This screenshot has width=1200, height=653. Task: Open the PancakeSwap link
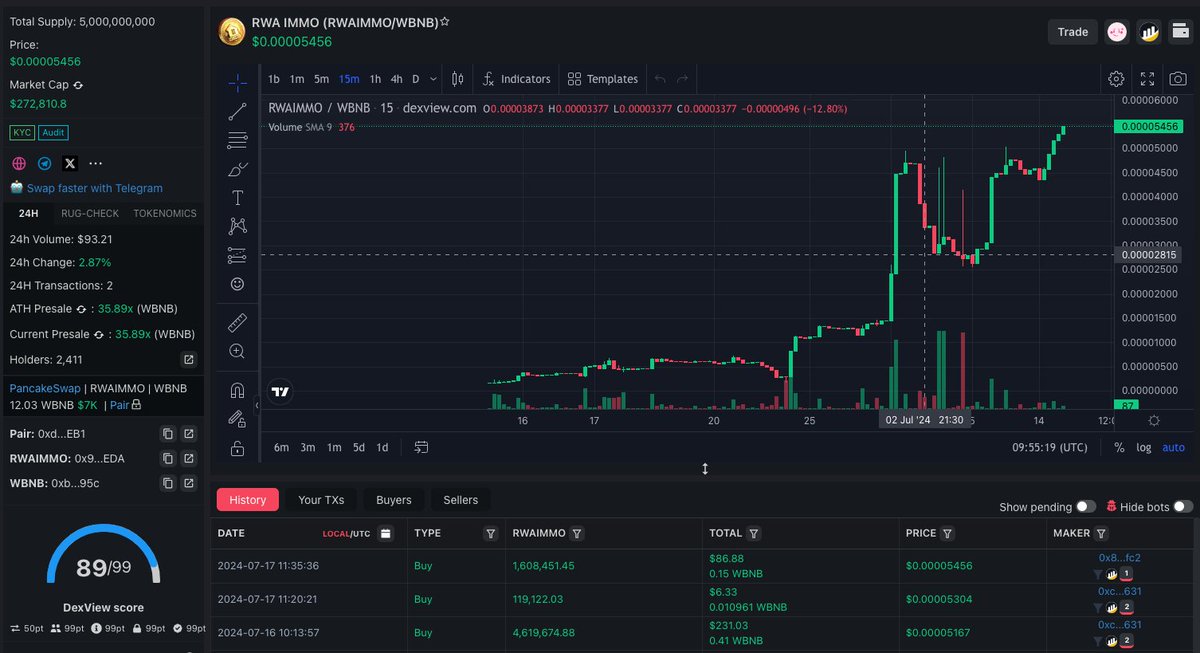coord(45,388)
